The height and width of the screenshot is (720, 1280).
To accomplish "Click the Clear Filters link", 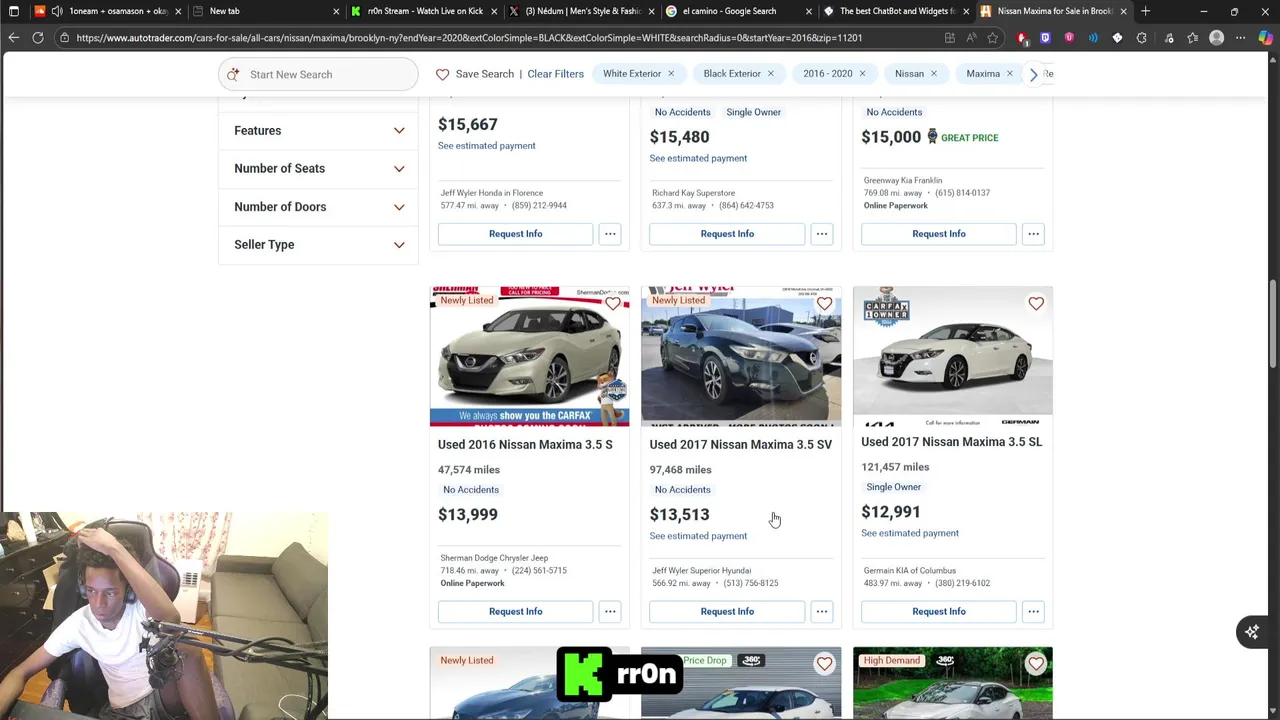I will click(555, 74).
